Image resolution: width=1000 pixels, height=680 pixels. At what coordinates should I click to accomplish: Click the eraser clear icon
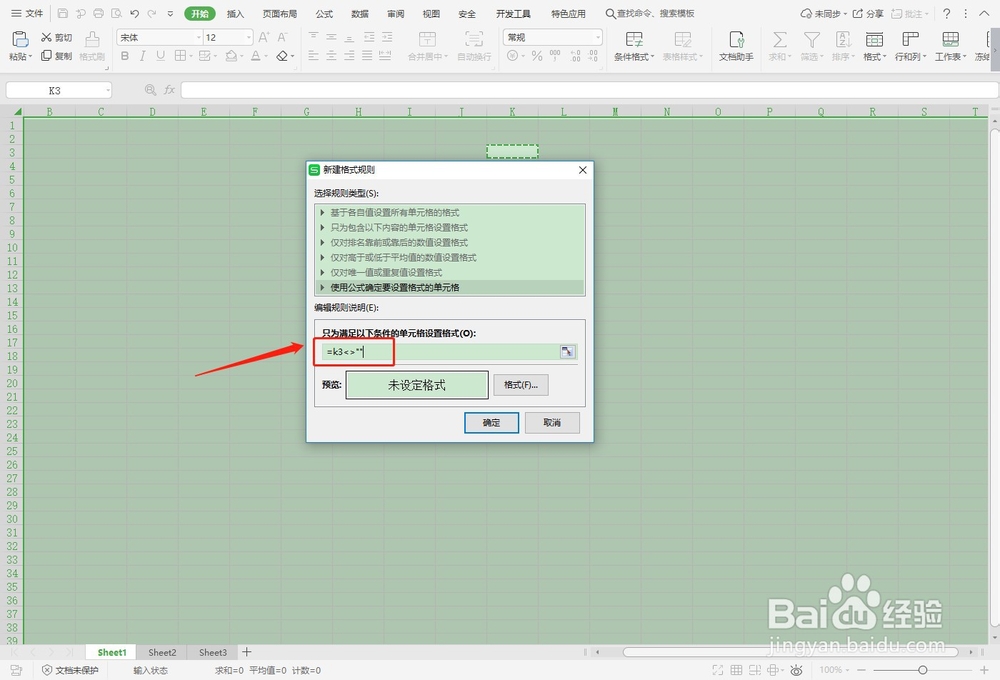282,56
